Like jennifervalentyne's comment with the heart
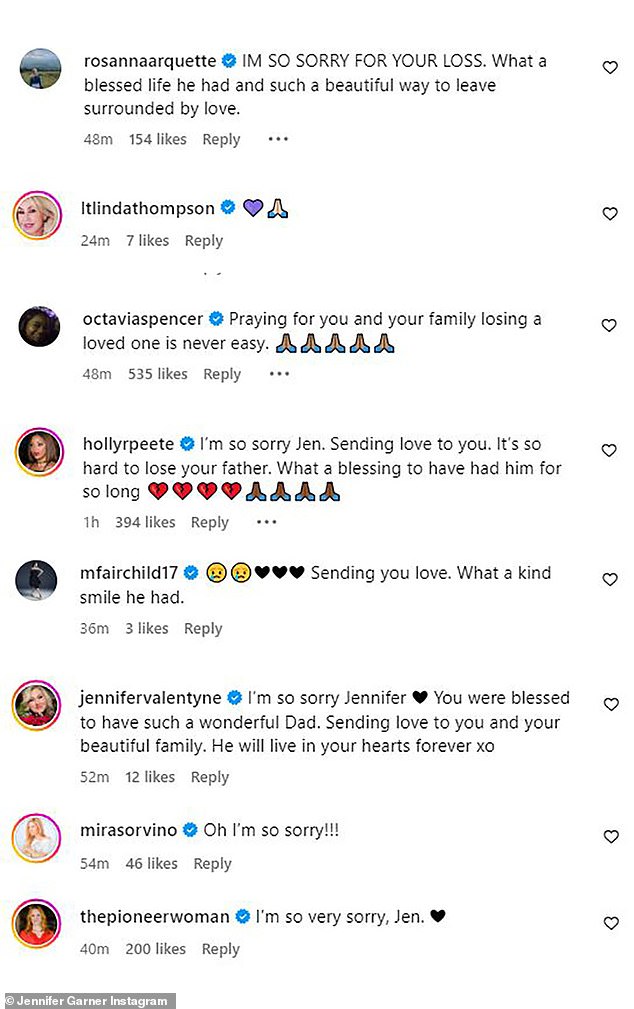634x1009 pixels. 610,705
